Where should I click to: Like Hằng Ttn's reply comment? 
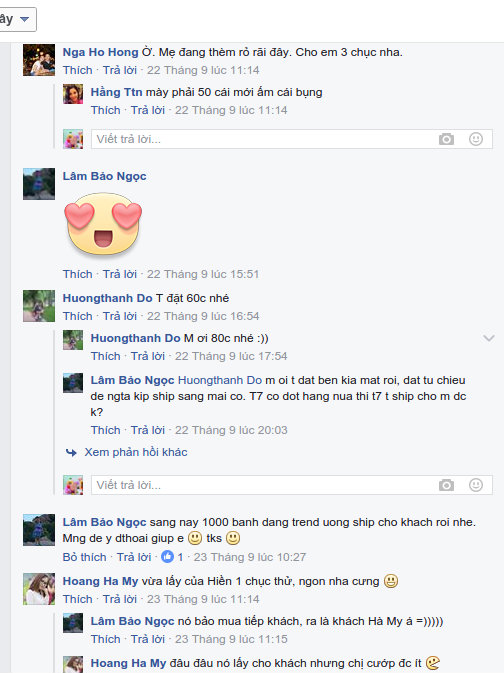tap(105, 110)
